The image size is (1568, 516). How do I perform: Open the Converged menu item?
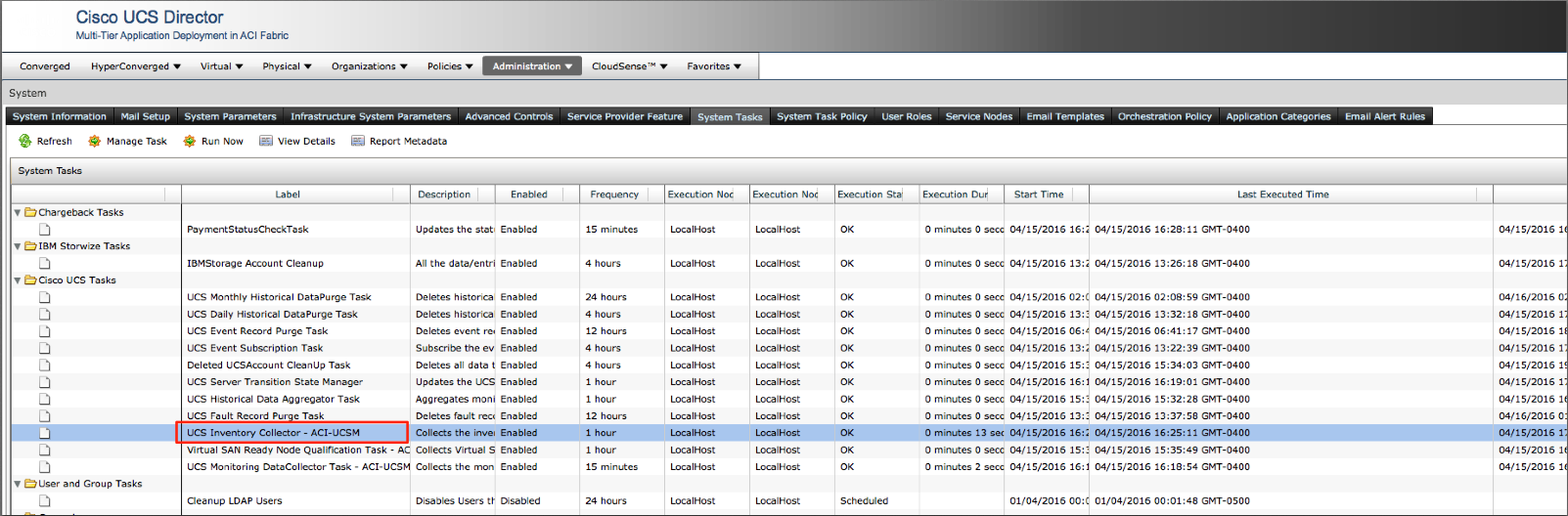(x=45, y=66)
